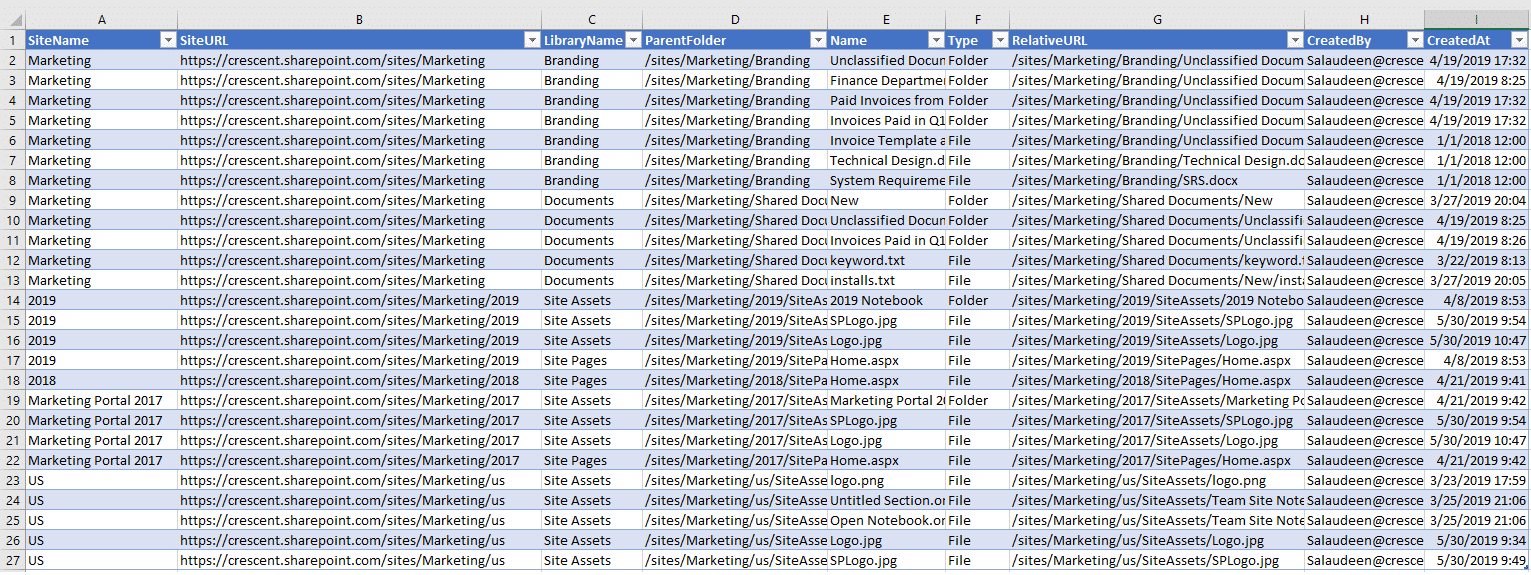
Task: Click the 'logo.png' name cell
Action: tap(886, 480)
